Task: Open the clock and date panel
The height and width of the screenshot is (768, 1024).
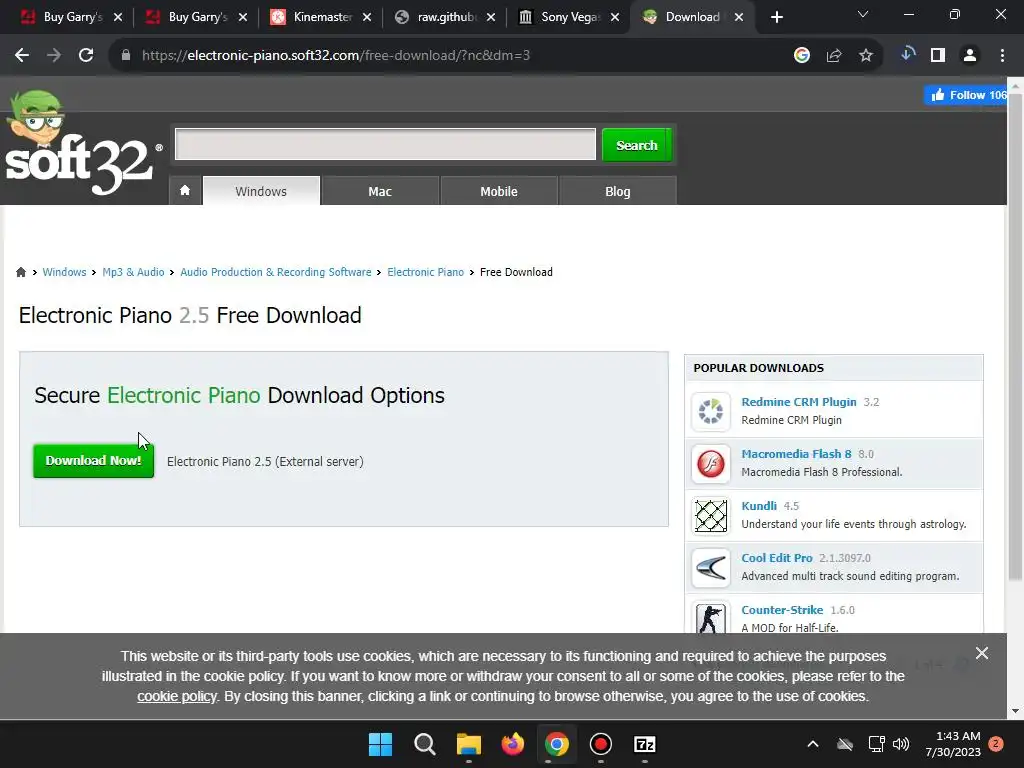Action: 953,744
